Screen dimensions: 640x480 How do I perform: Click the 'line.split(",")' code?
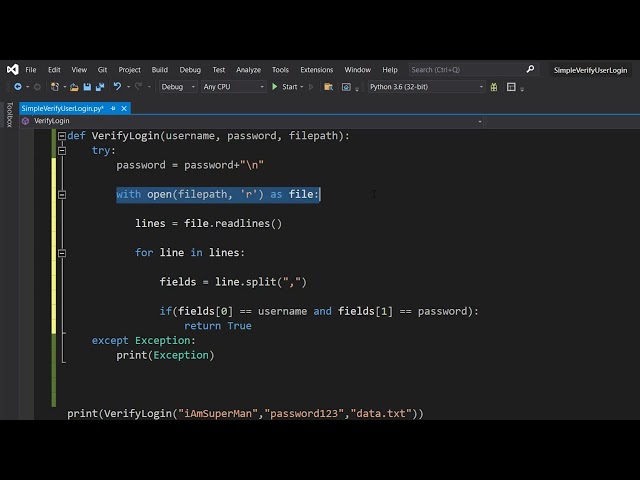coord(261,282)
